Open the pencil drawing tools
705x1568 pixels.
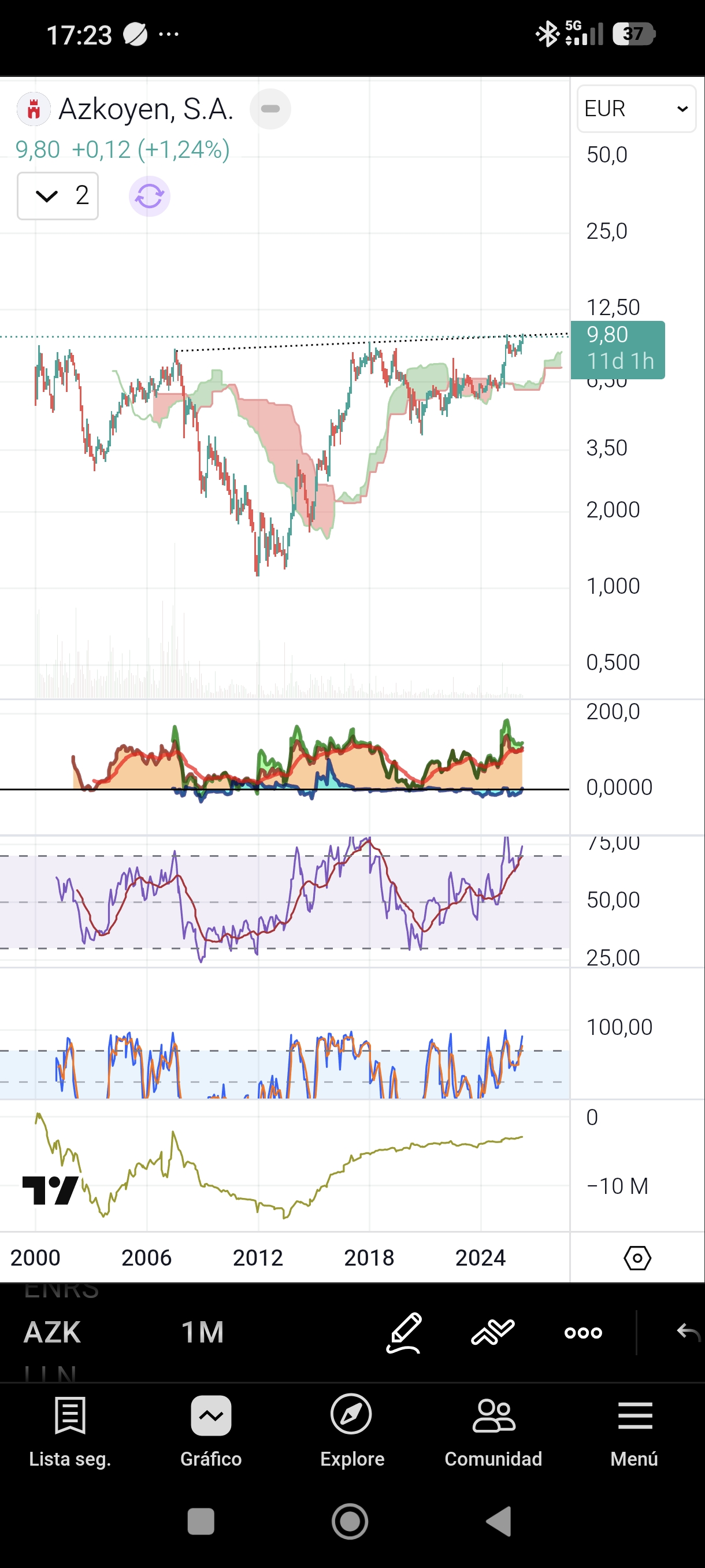404,1333
